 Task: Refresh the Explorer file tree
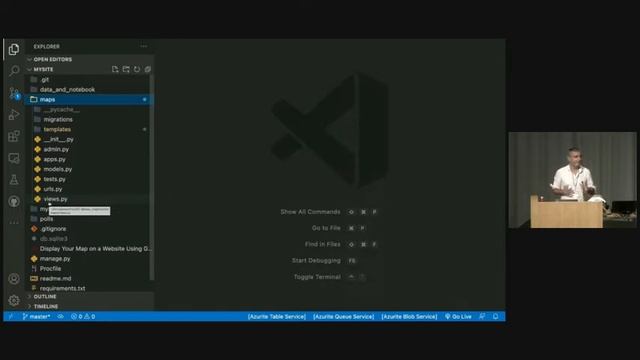[x=137, y=69]
